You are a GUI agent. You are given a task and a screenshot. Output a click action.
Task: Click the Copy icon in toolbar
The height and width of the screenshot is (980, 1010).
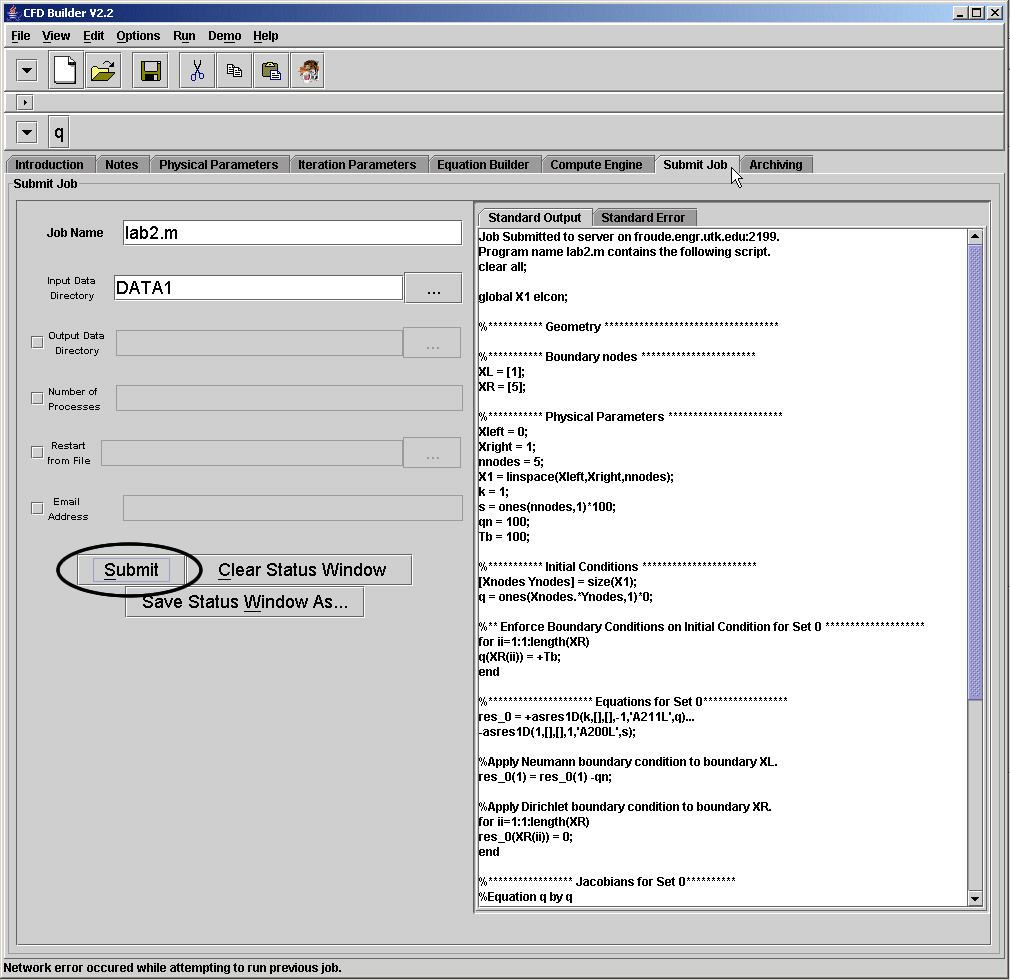234,71
